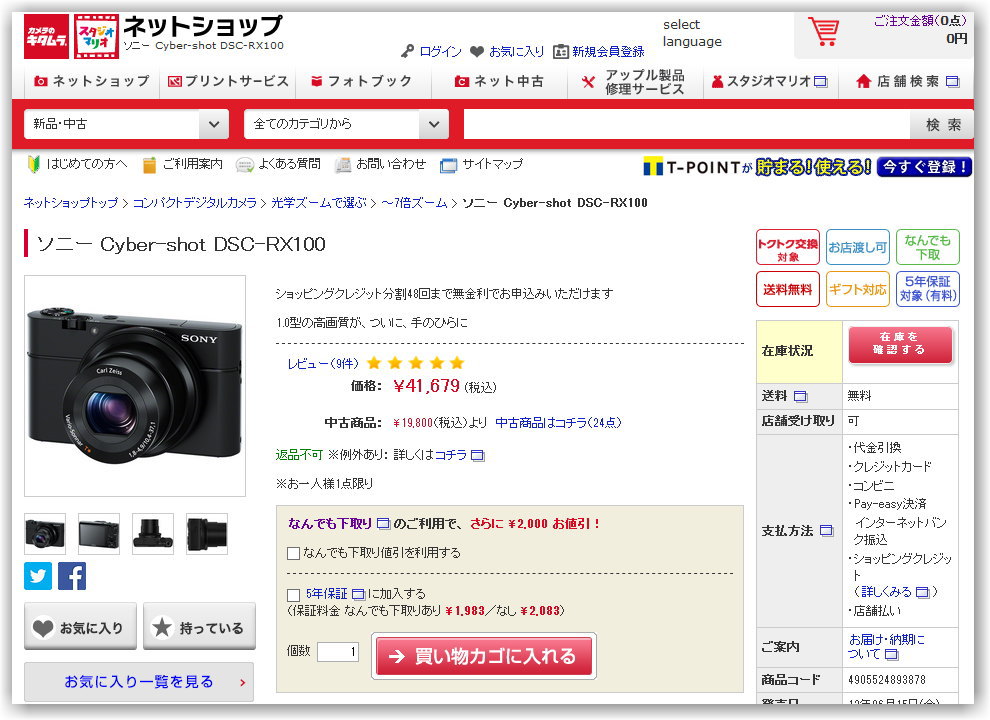Click popup icon after 返品不可 コチラ
The height and width of the screenshot is (720, 990).
tap(478, 455)
